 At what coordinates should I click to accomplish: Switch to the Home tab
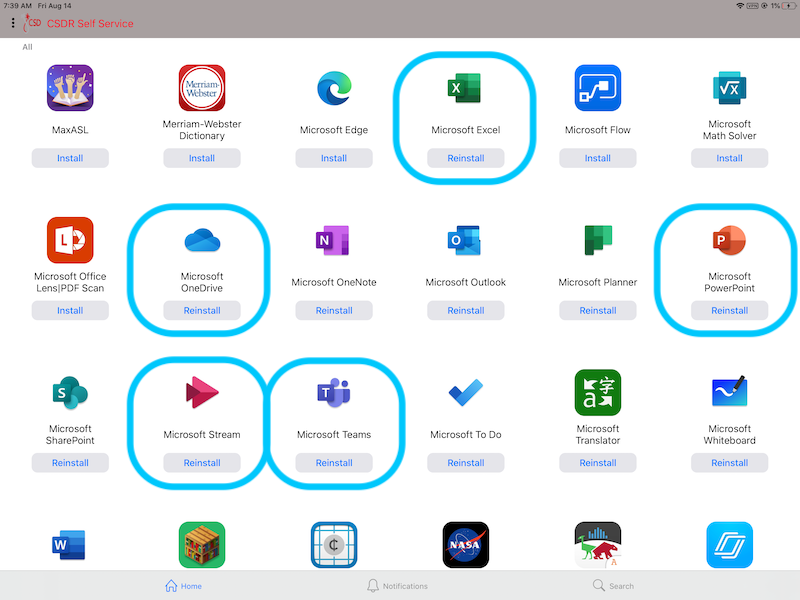coord(183,586)
